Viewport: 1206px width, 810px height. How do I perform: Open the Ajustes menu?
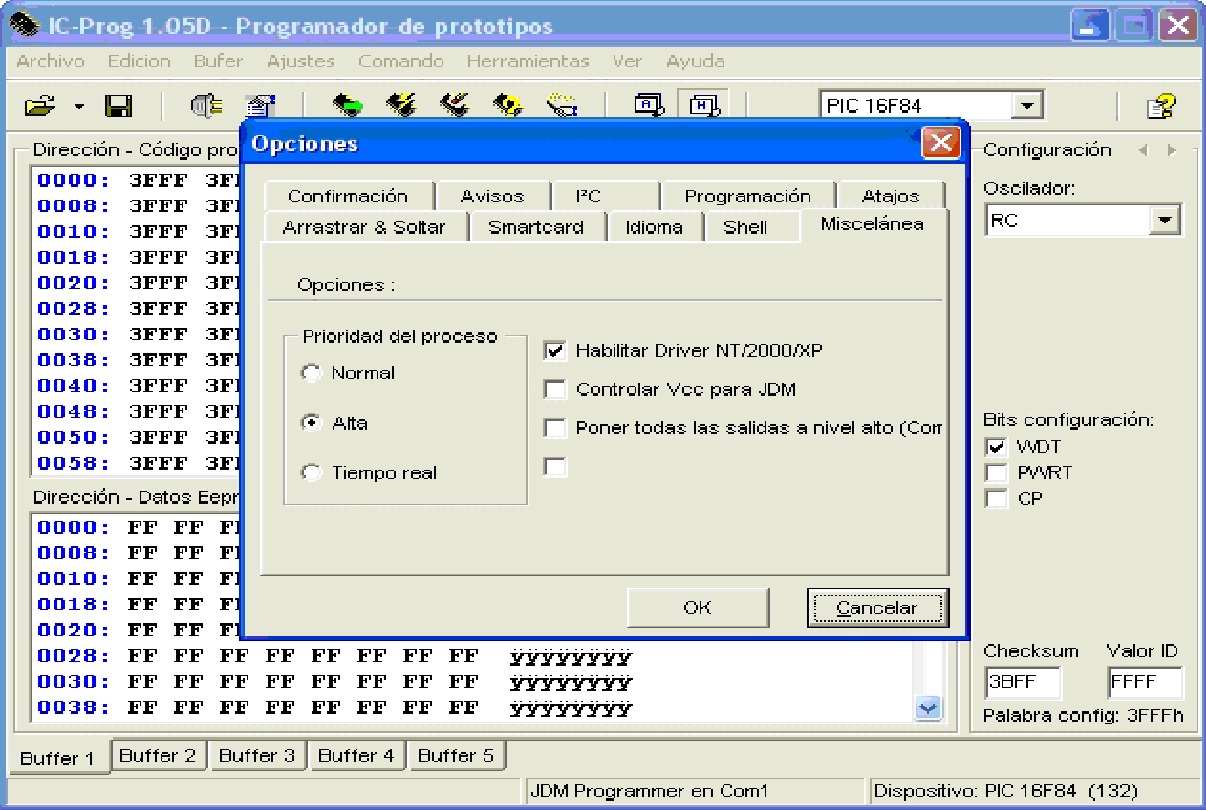coord(301,61)
